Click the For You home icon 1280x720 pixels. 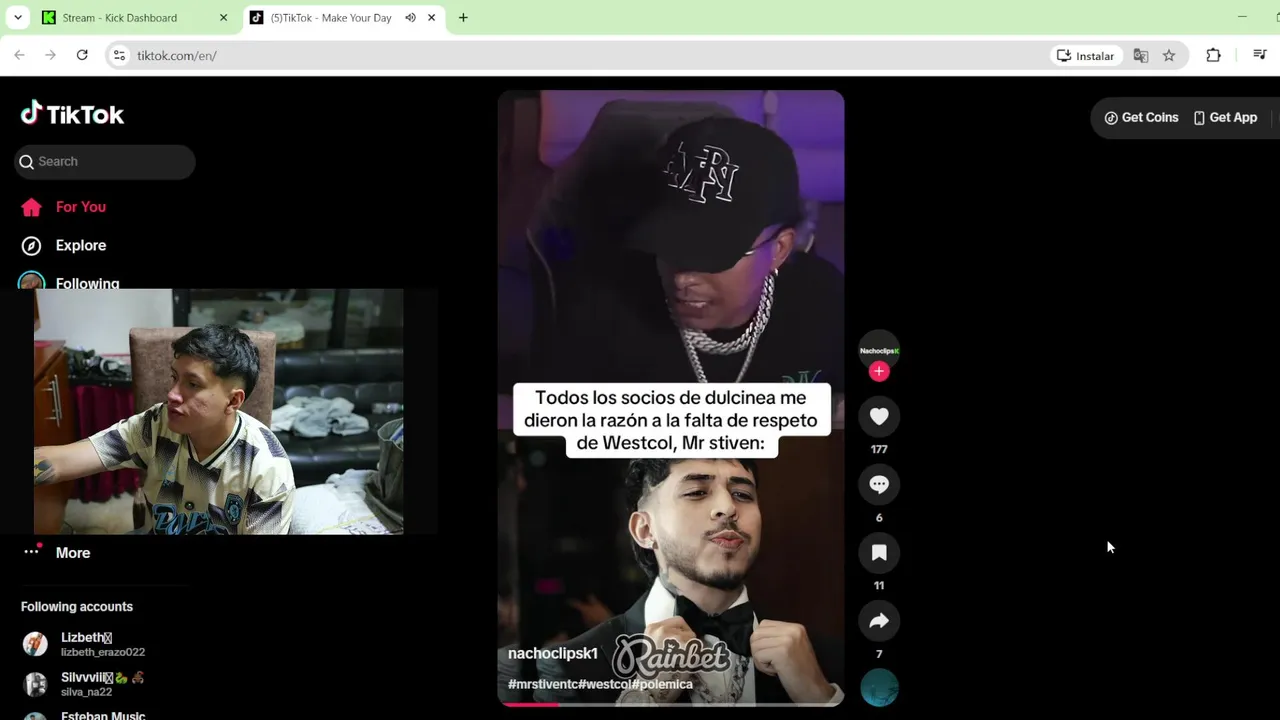(x=32, y=207)
